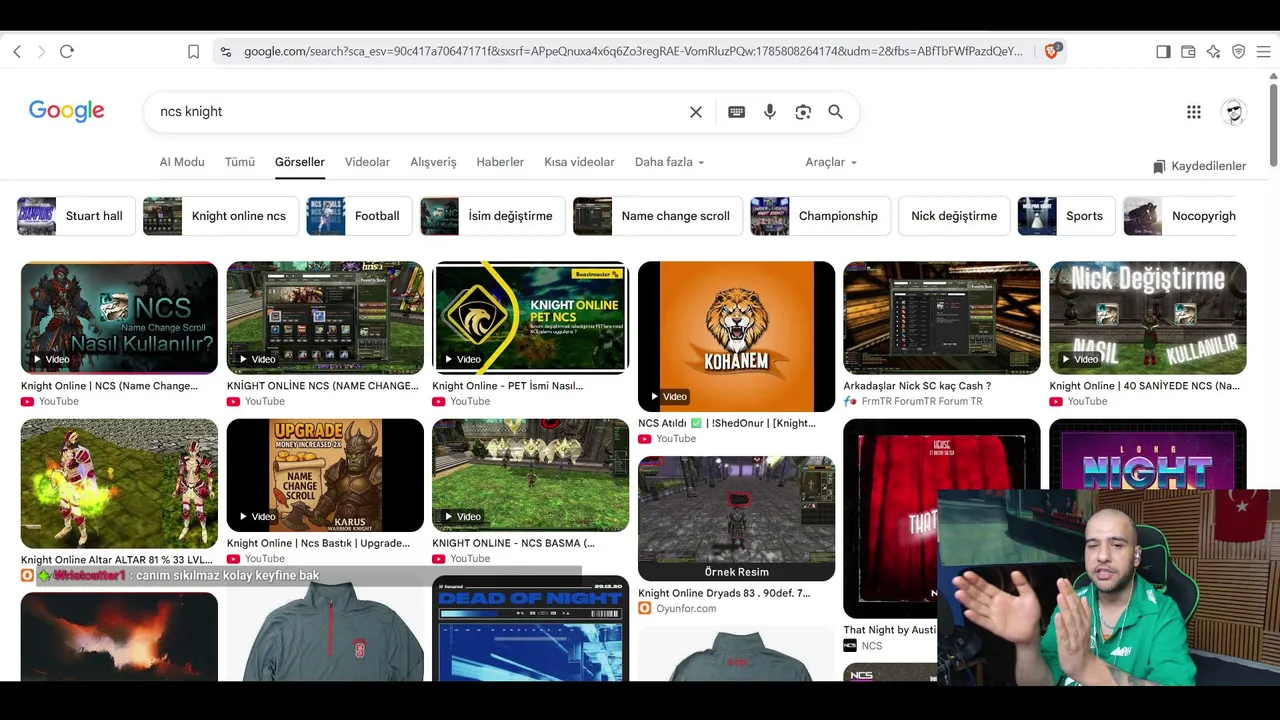Open the Örnek Resim Dryads thumbnail
The width and height of the screenshot is (1280, 720).
[736, 519]
